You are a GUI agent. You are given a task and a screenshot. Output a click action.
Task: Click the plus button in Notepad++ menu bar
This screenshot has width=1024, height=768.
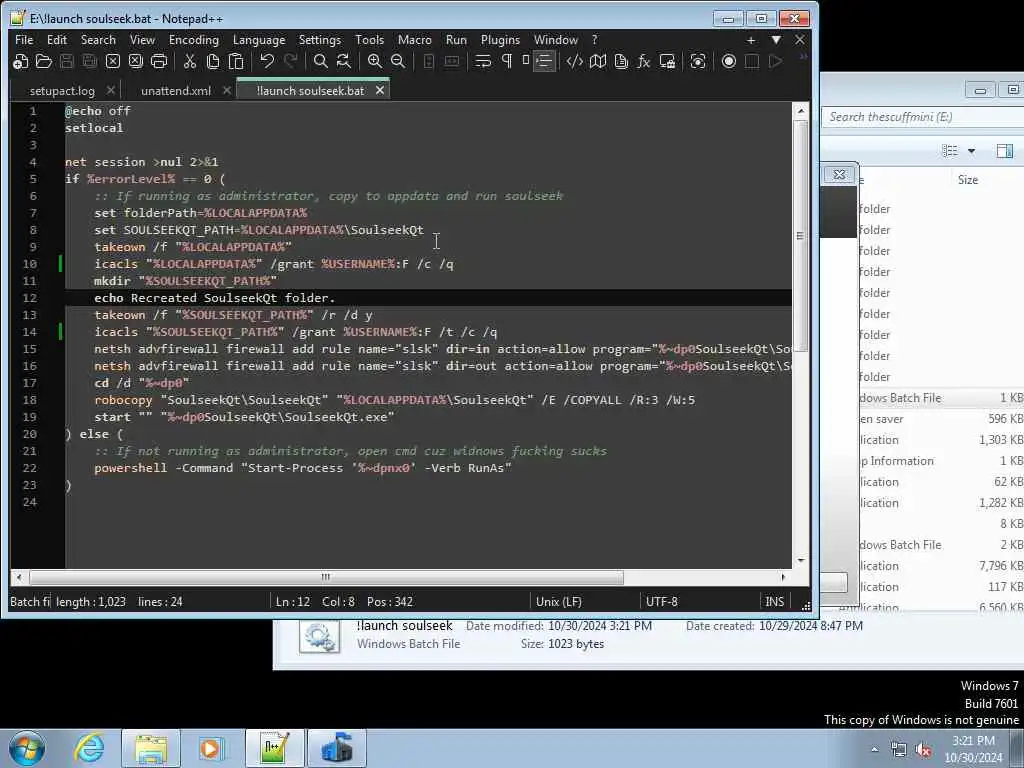coord(751,40)
